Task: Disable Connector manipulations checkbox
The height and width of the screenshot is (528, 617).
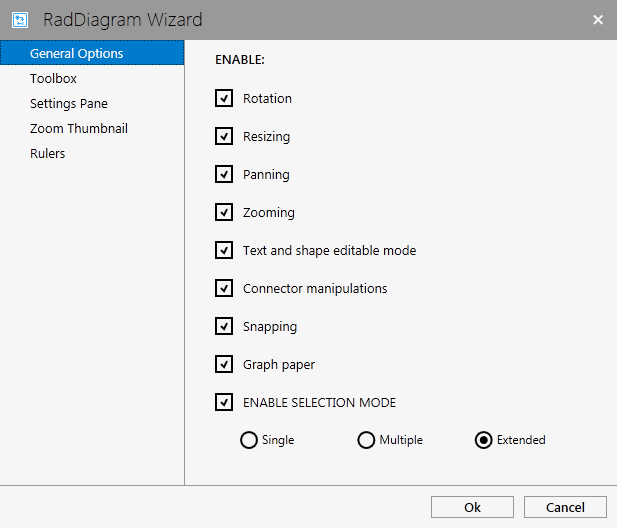Action: click(x=224, y=288)
